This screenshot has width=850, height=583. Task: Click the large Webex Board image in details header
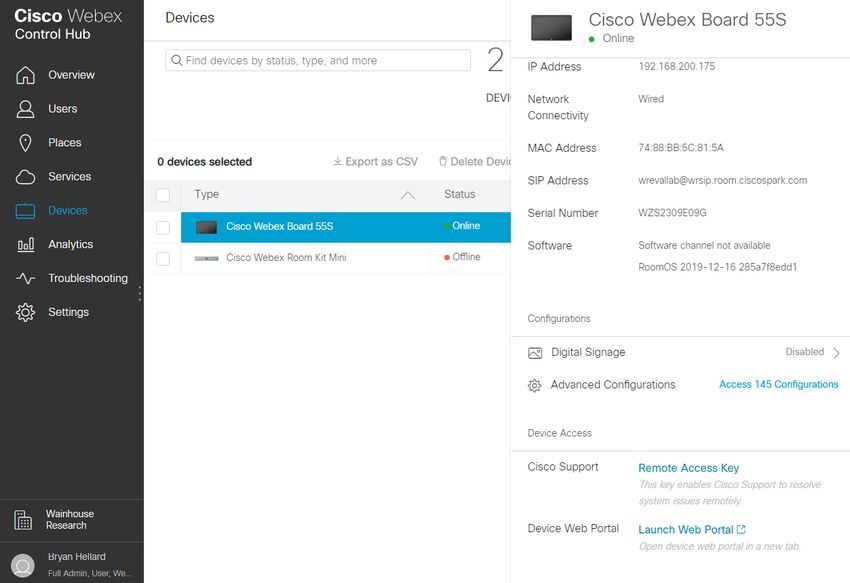[x=551, y=28]
